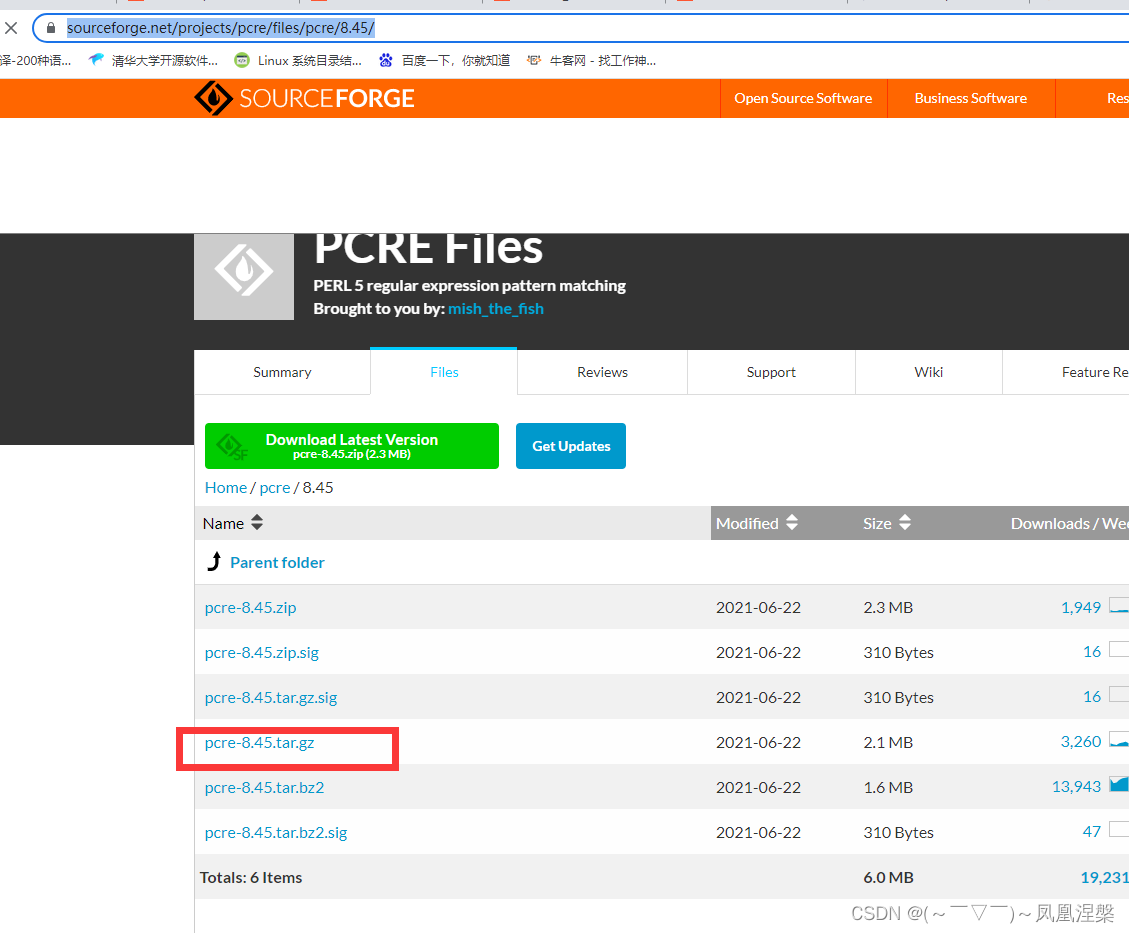Go to pcre breadcrumb link
Viewport: 1129px width, 933px height.
[274, 487]
